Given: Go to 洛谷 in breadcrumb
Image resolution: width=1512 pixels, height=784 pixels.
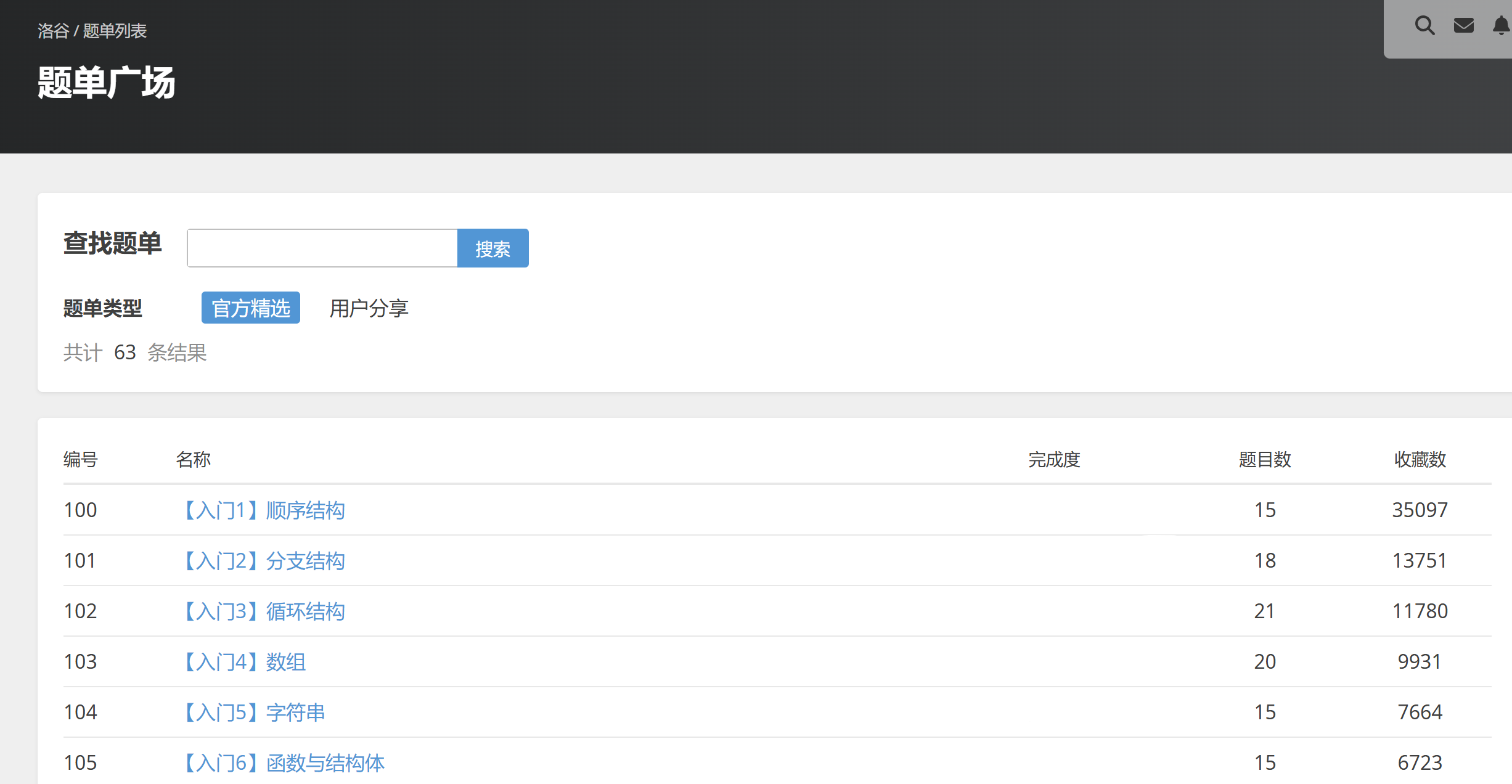Looking at the screenshot, I should click(x=53, y=31).
